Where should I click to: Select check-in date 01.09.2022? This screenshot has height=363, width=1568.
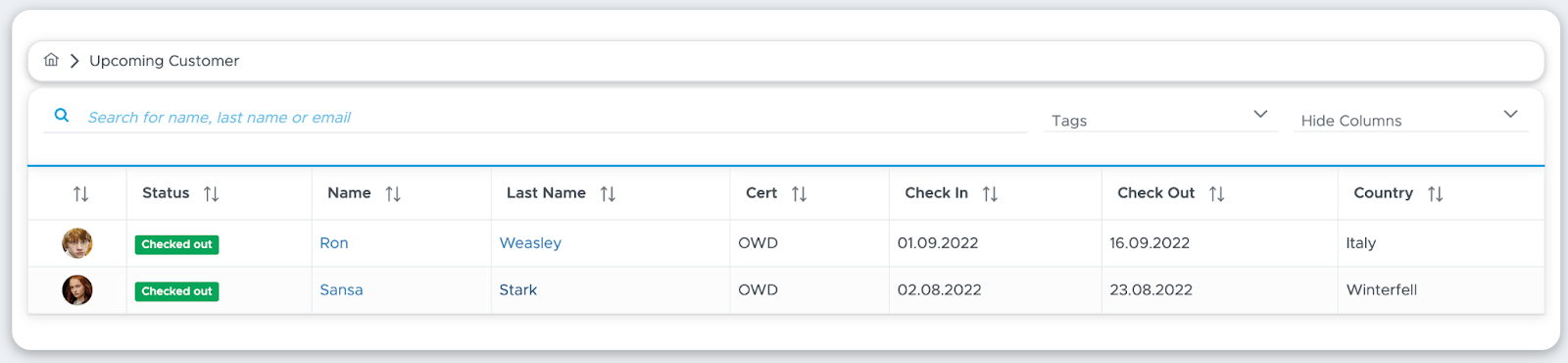pyautogui.click(x=938, y=243)
